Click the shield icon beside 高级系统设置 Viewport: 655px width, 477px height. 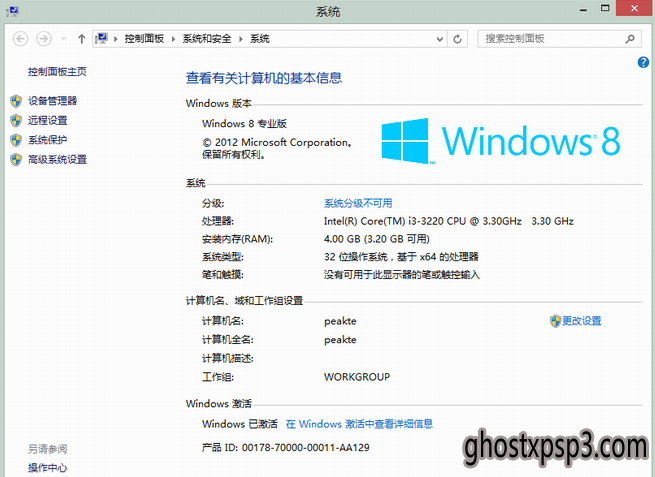coord(16,160)
